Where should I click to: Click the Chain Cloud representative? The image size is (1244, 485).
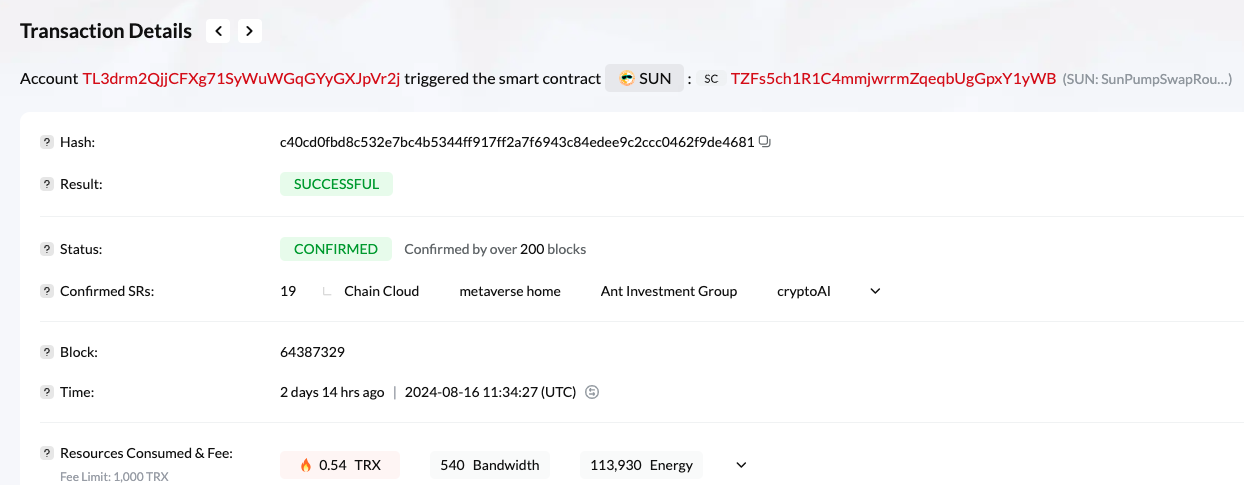(381, 291)
